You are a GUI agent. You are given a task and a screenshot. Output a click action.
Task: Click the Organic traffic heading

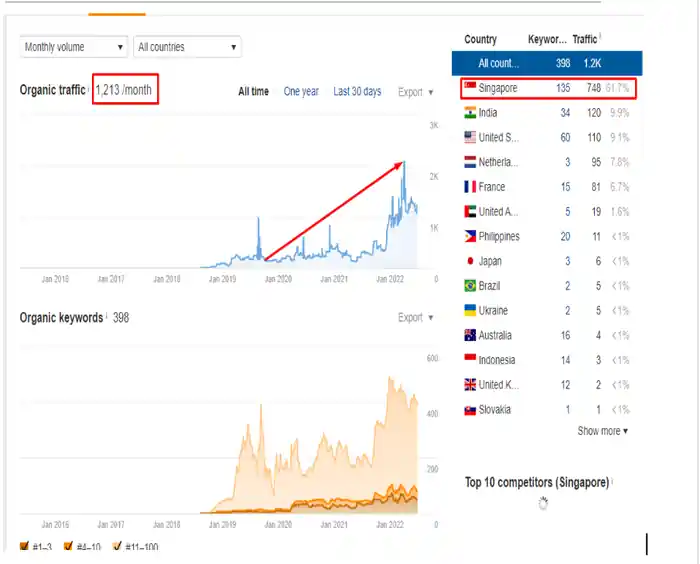(x=52, y=90)
